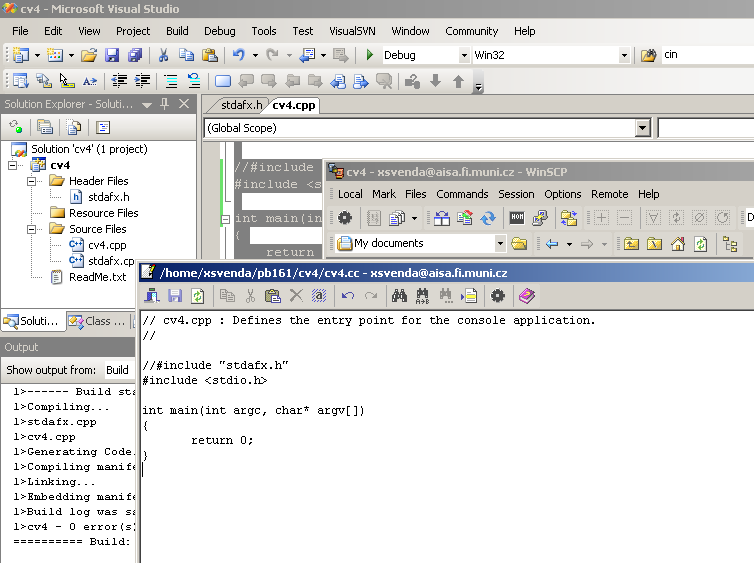The image size is (754, 563).
Task: Click Visual Studio toolbar options overflow arrow
Action: click(x=478, y=87)
